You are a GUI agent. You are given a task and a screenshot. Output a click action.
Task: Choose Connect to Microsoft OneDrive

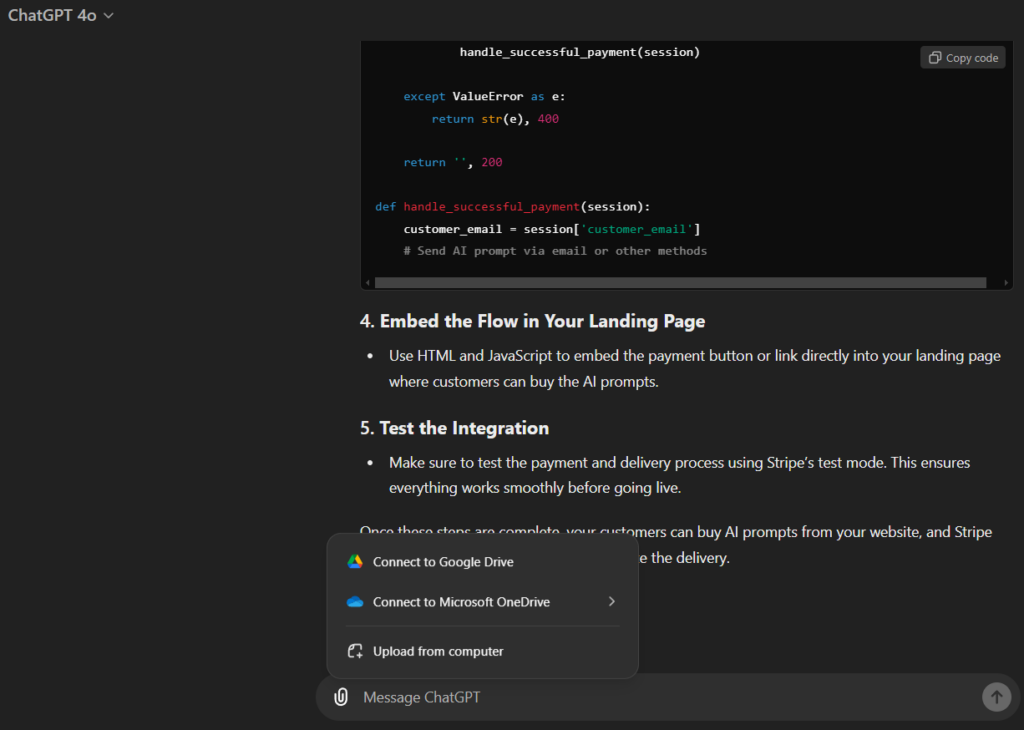coord(483,602)
